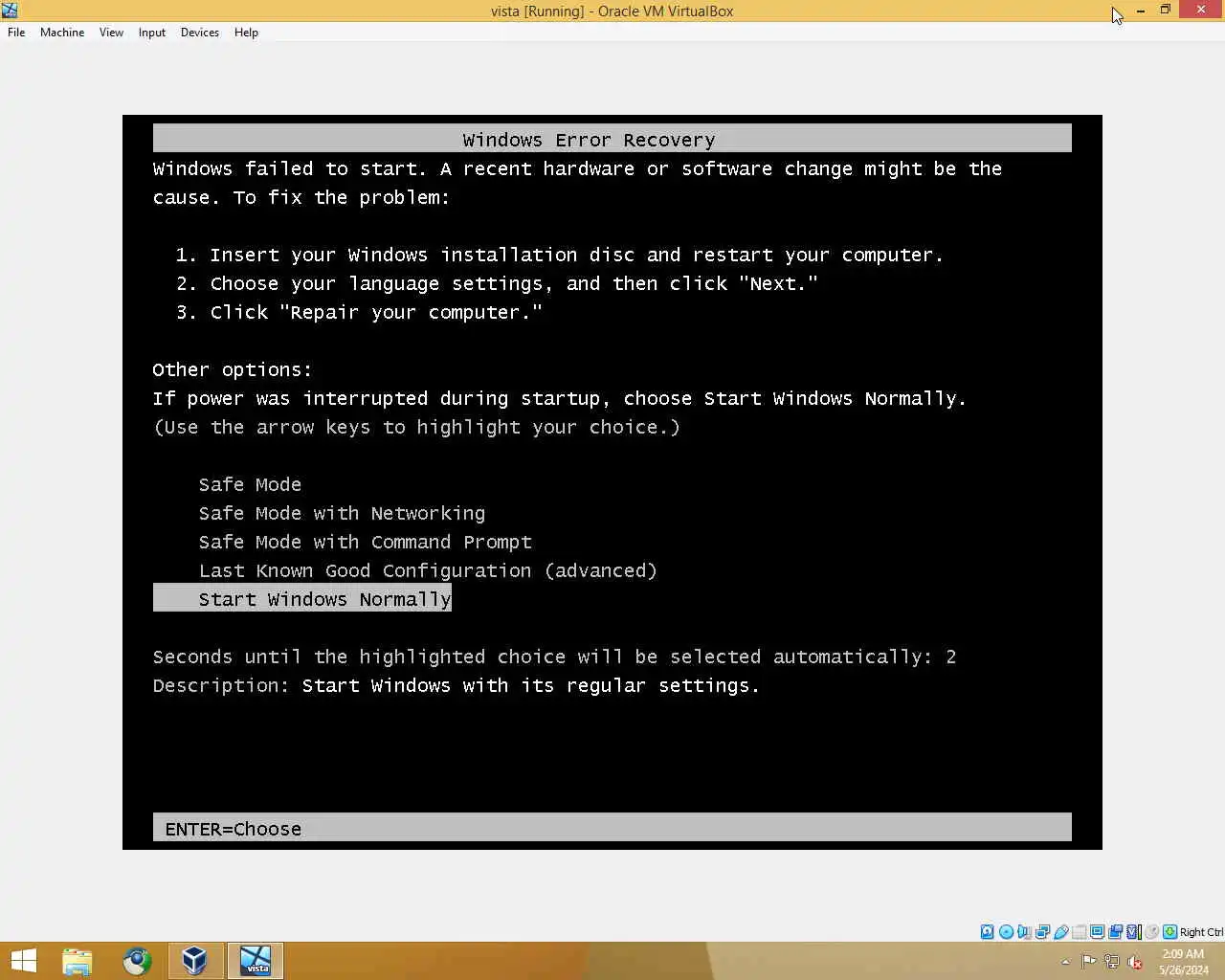Show hidden system tray icons arrow
1225x980 pixels.
[x=1065, y=962]
